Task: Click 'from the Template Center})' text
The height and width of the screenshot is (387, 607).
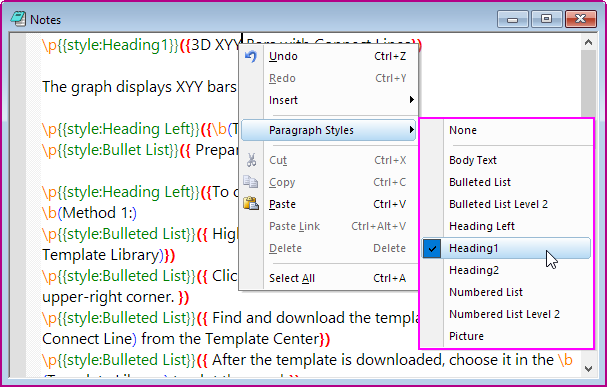Action: pyautogui.click(x=236, y=339)
